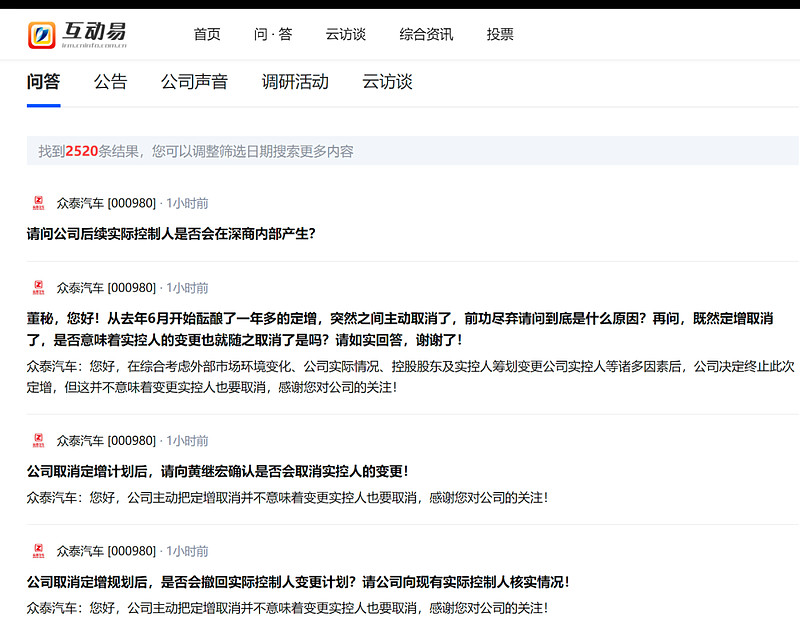Go to the 投票 section

pyautogui.click(x=499, y=34)
